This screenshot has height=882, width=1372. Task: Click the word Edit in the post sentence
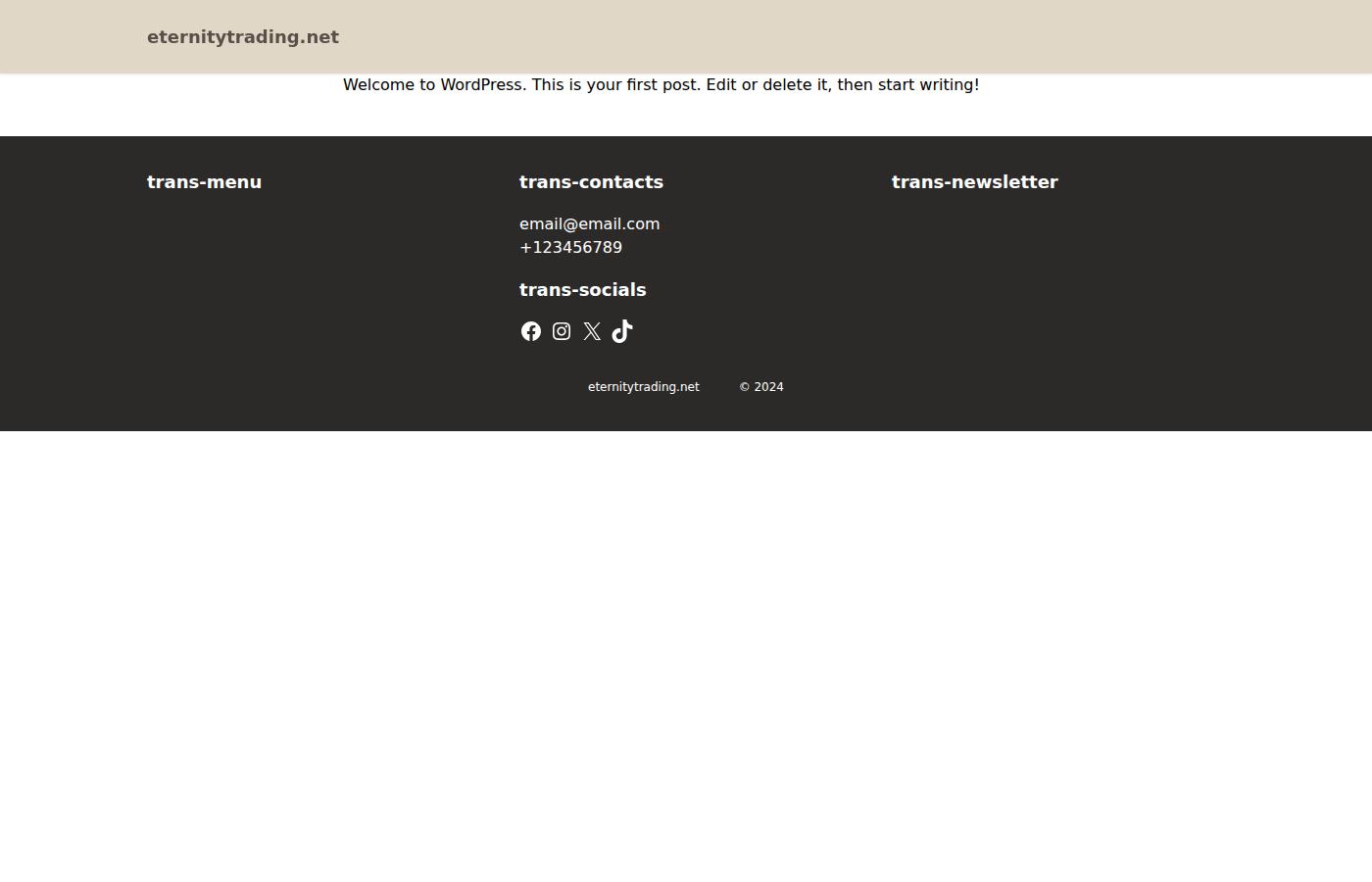[x=721, y=85]
